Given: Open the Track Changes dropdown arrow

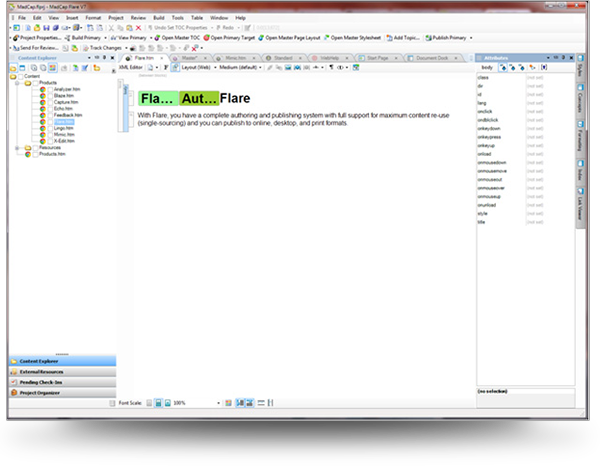Looking at the screenshot, I should (x=126, y=48).
